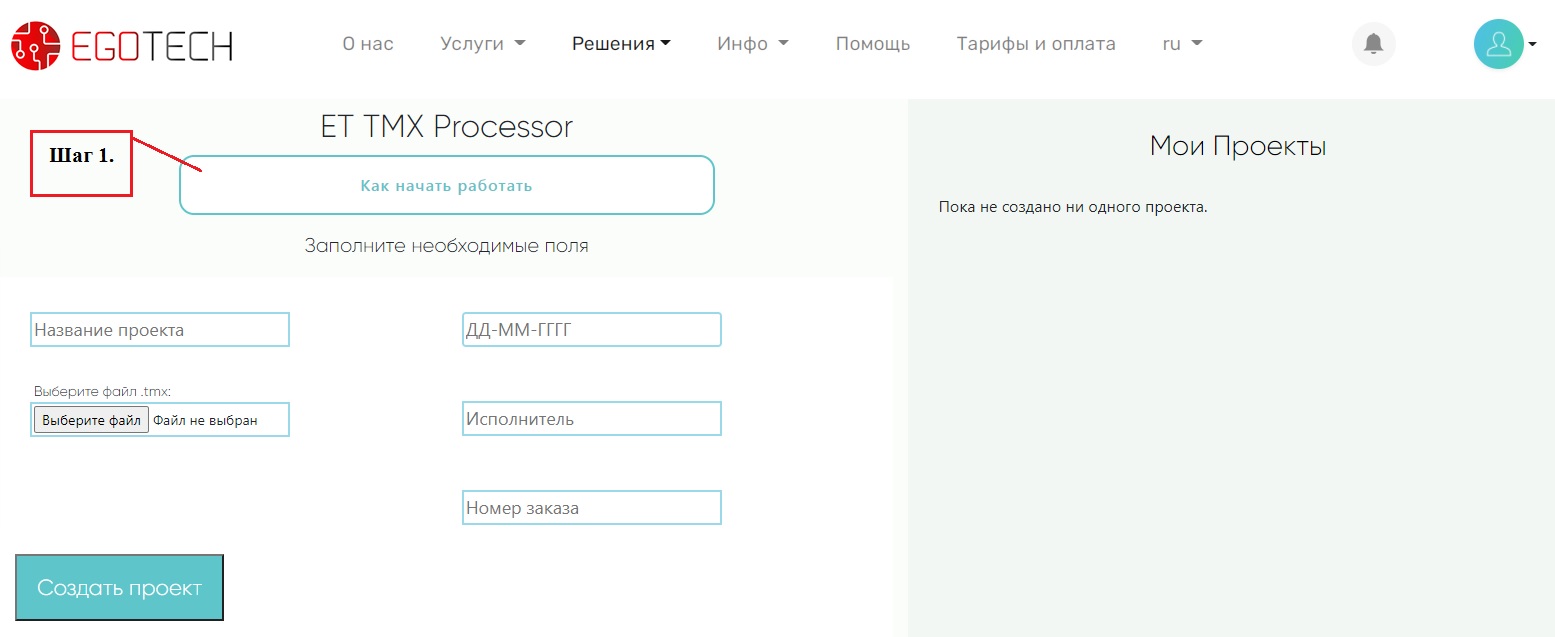Expand the arrow next to the profile avatar

tap(1532, 44)
